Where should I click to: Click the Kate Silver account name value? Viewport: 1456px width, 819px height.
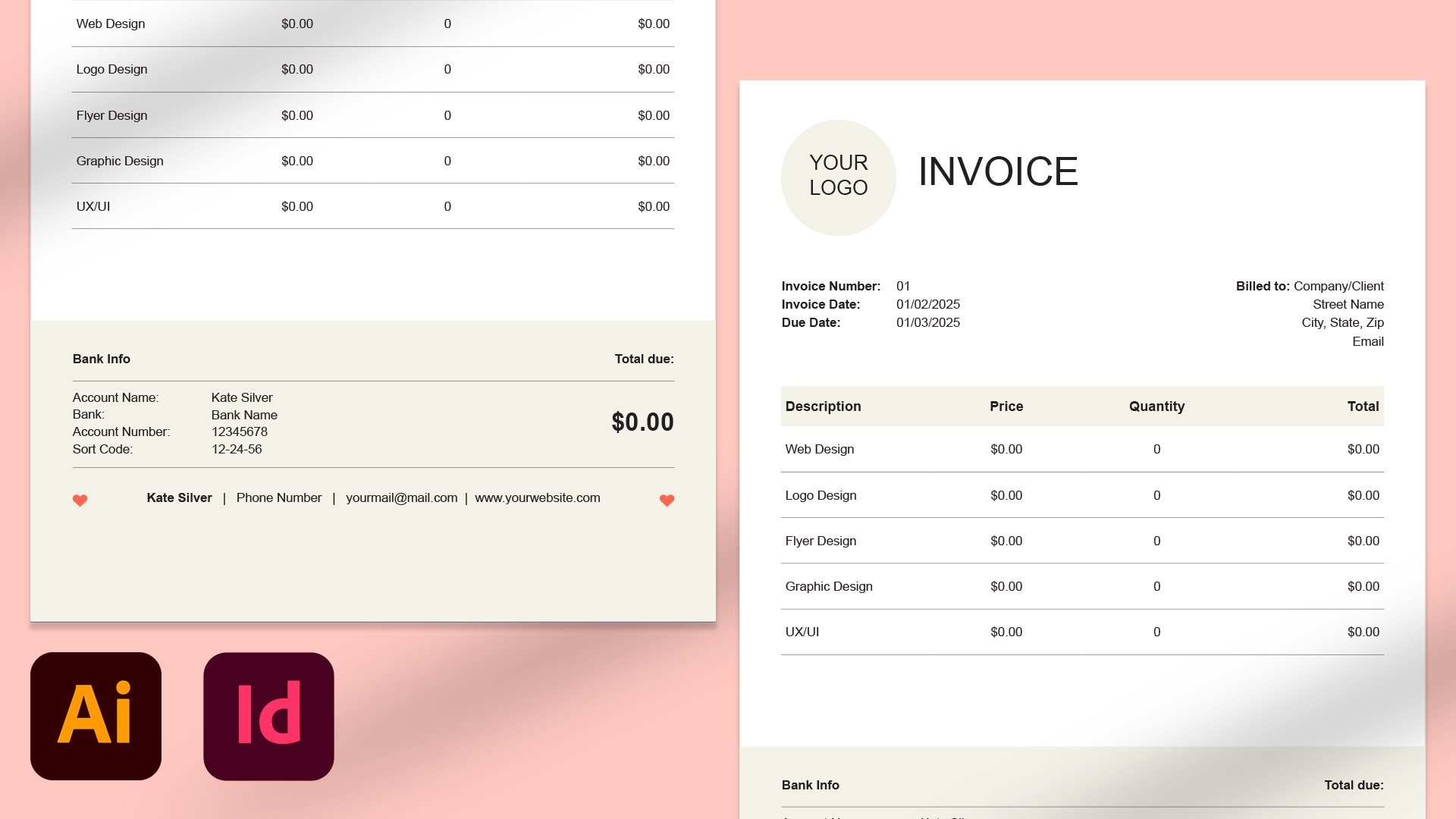click(x=241, y=397)
